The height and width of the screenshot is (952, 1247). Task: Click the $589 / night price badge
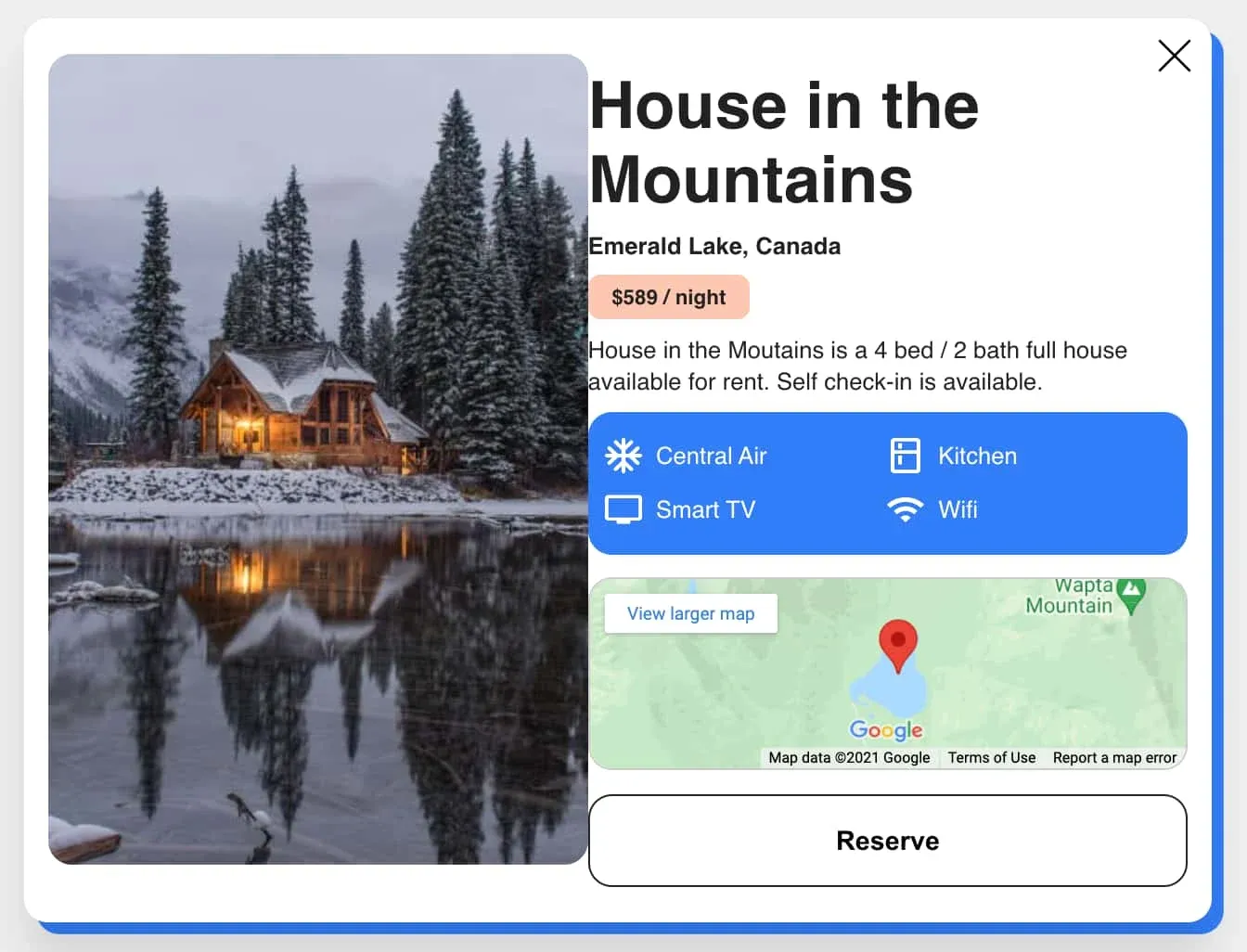click(x=668, y=297)
